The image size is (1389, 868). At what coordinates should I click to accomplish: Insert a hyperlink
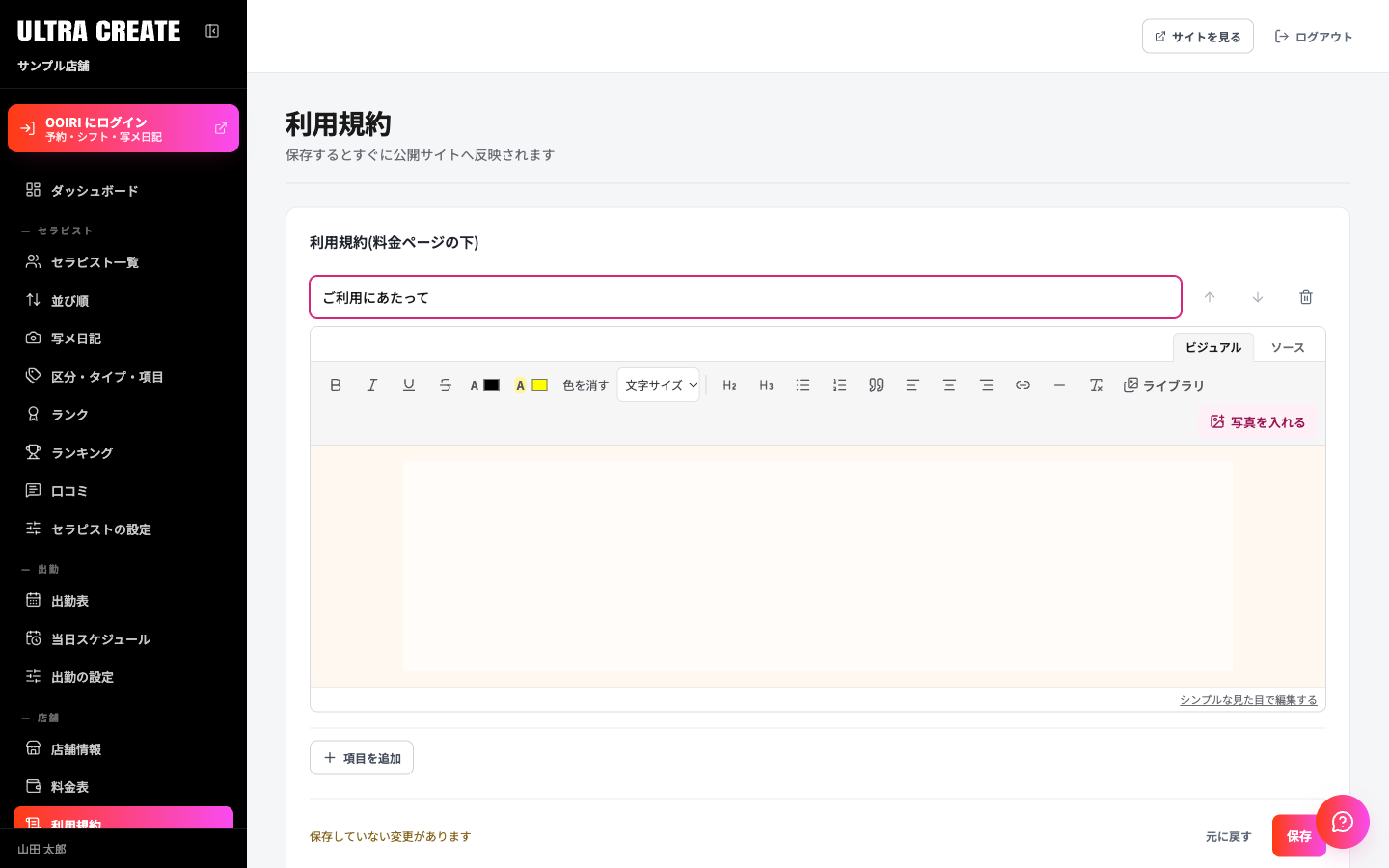click(1022, 385)
